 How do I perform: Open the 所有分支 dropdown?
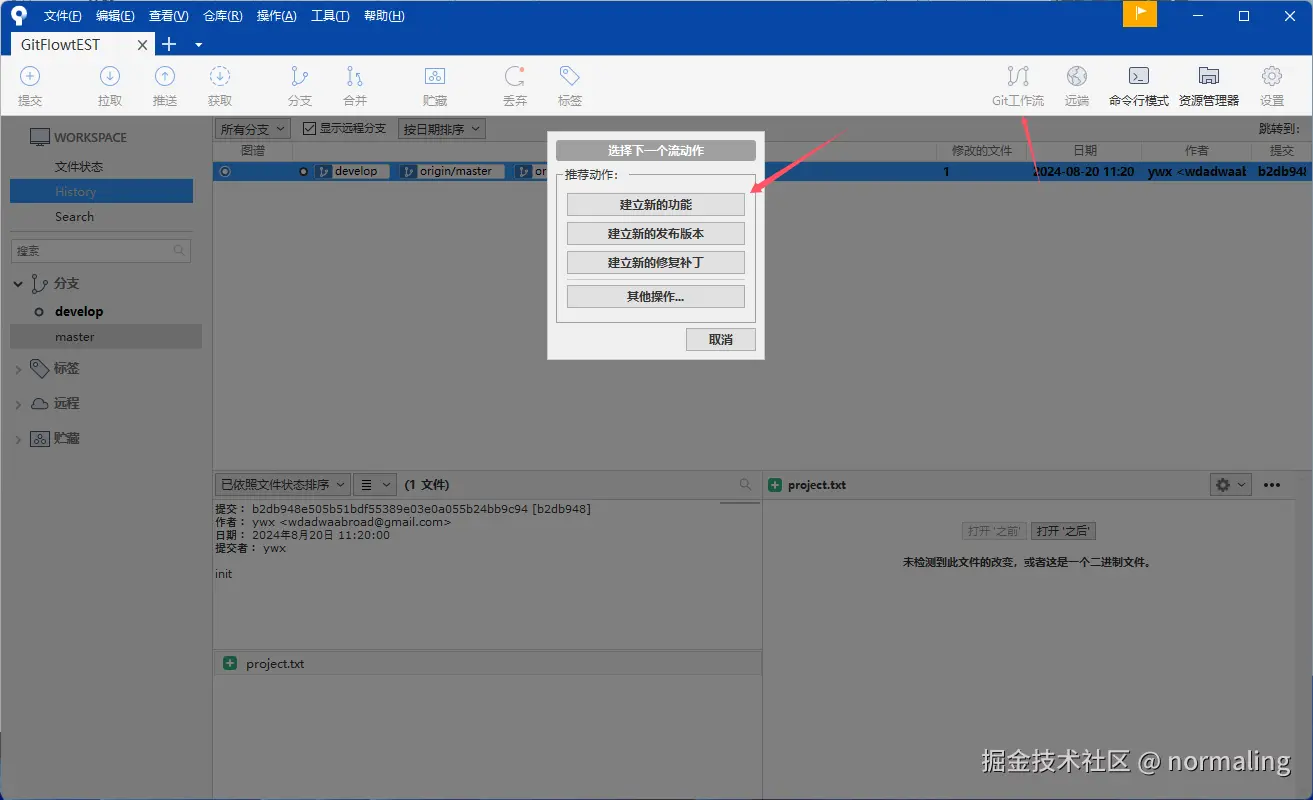point(253,129)
